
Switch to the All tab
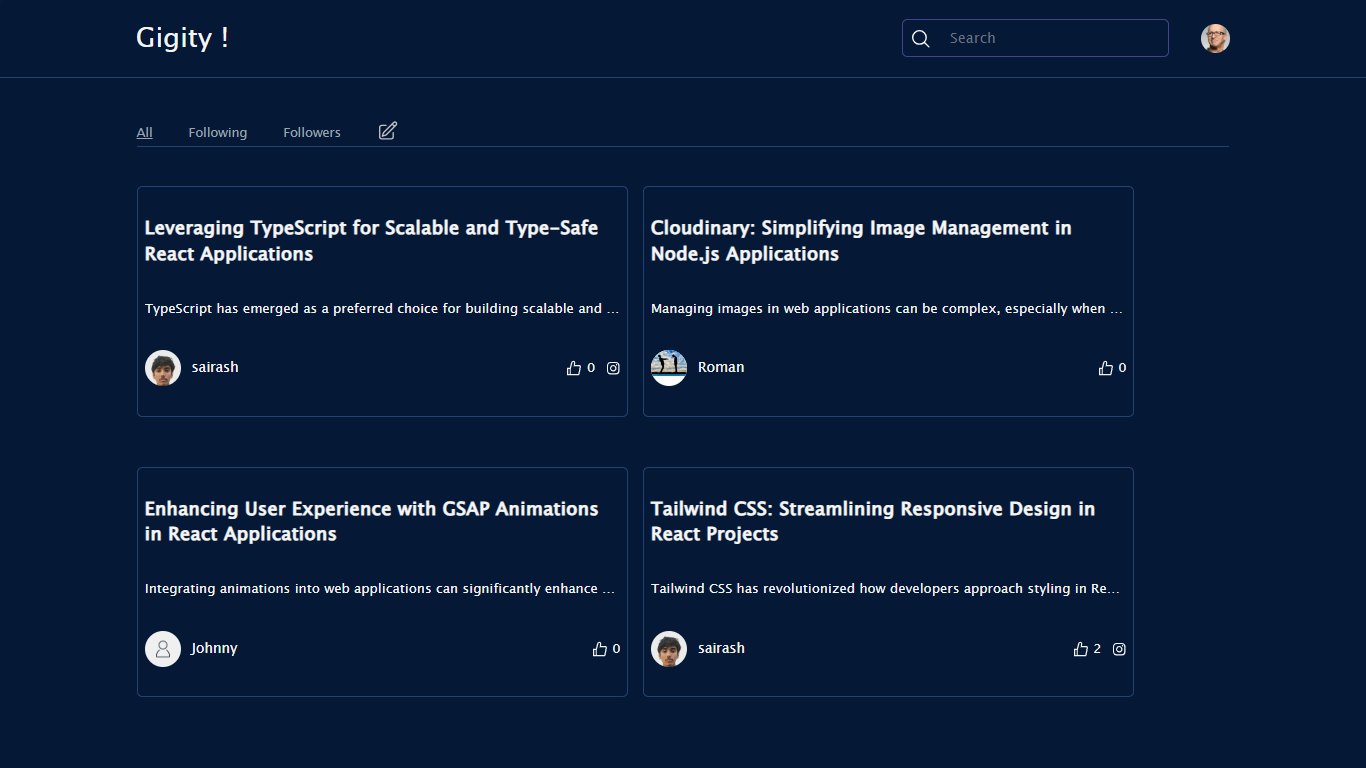tap(145, 133)
